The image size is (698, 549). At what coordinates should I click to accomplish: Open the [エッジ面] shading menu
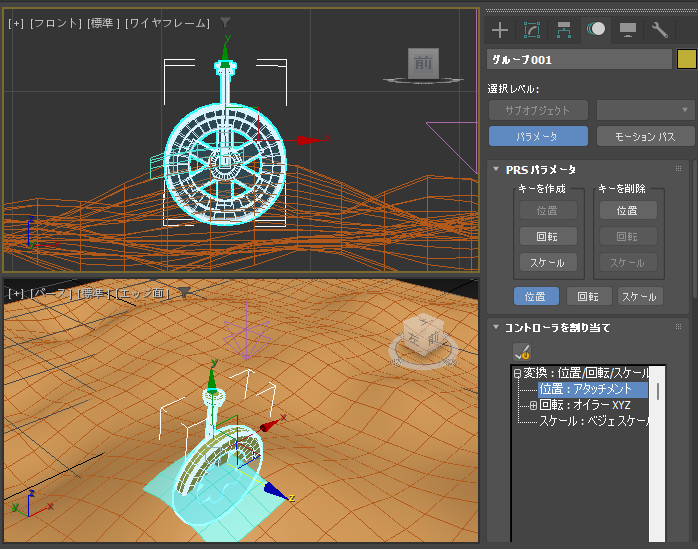click(x=142, y=293)
